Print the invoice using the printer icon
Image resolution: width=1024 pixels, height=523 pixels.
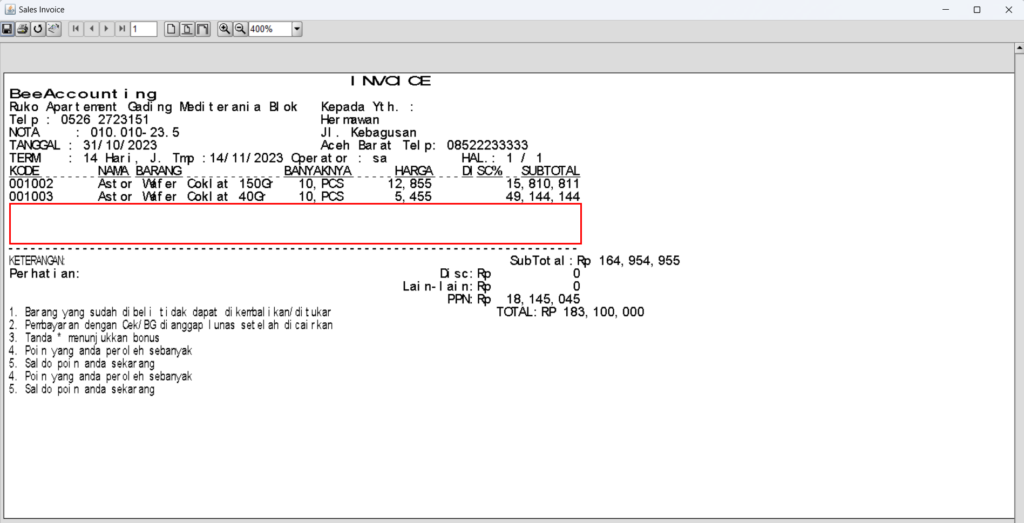[x=23, y=30]
